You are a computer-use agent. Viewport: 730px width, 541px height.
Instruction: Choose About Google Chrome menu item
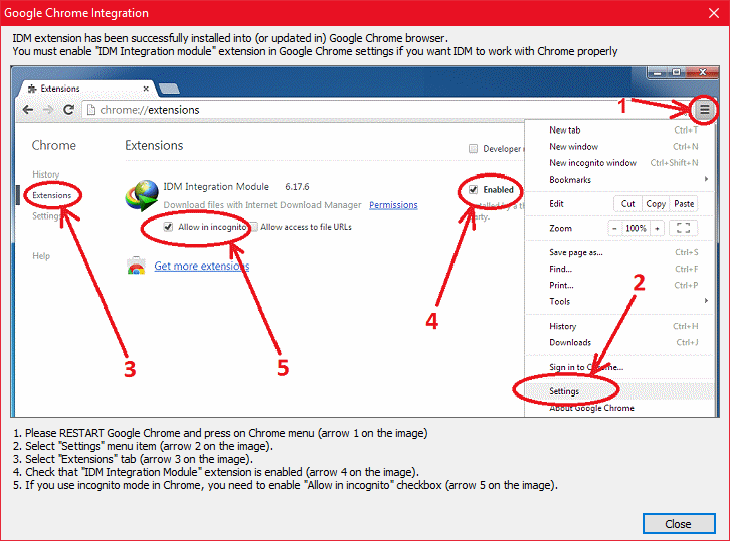coord(619,408)
